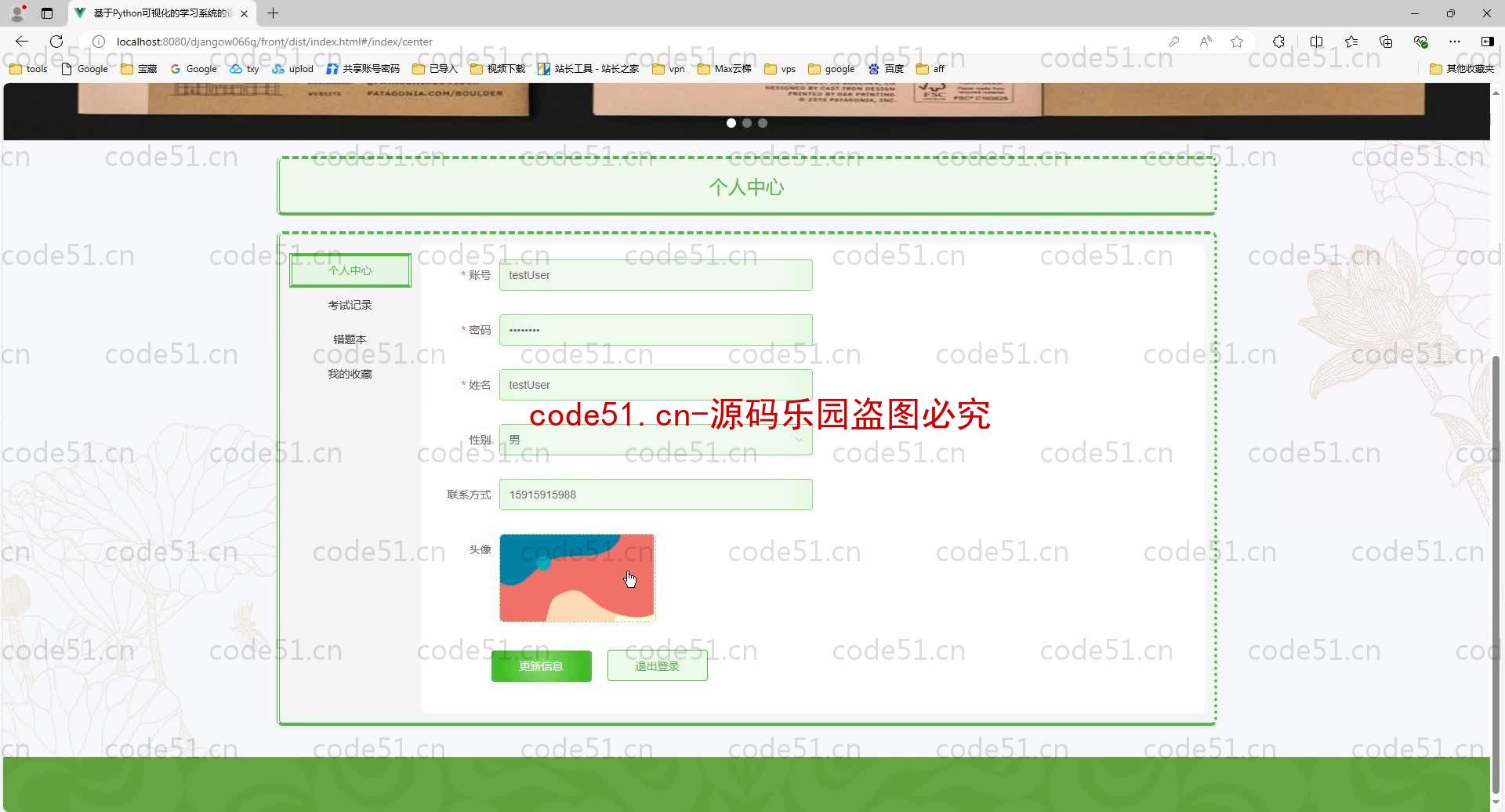Reload the page with refresh icon
The width and height of the screenshot is (1505, 812).
pyautogui.click(x=56, y=42)
